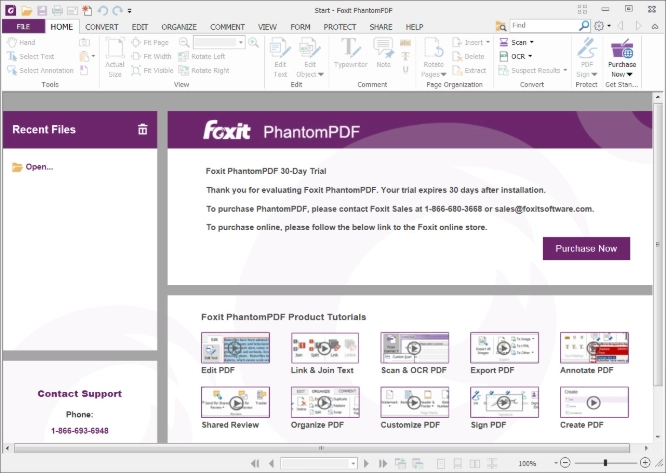The width and height of the screenshot is (666, 473).
Task: Open the Sign PDF tutorial thumbnail
Action: (x=504, y=402)
